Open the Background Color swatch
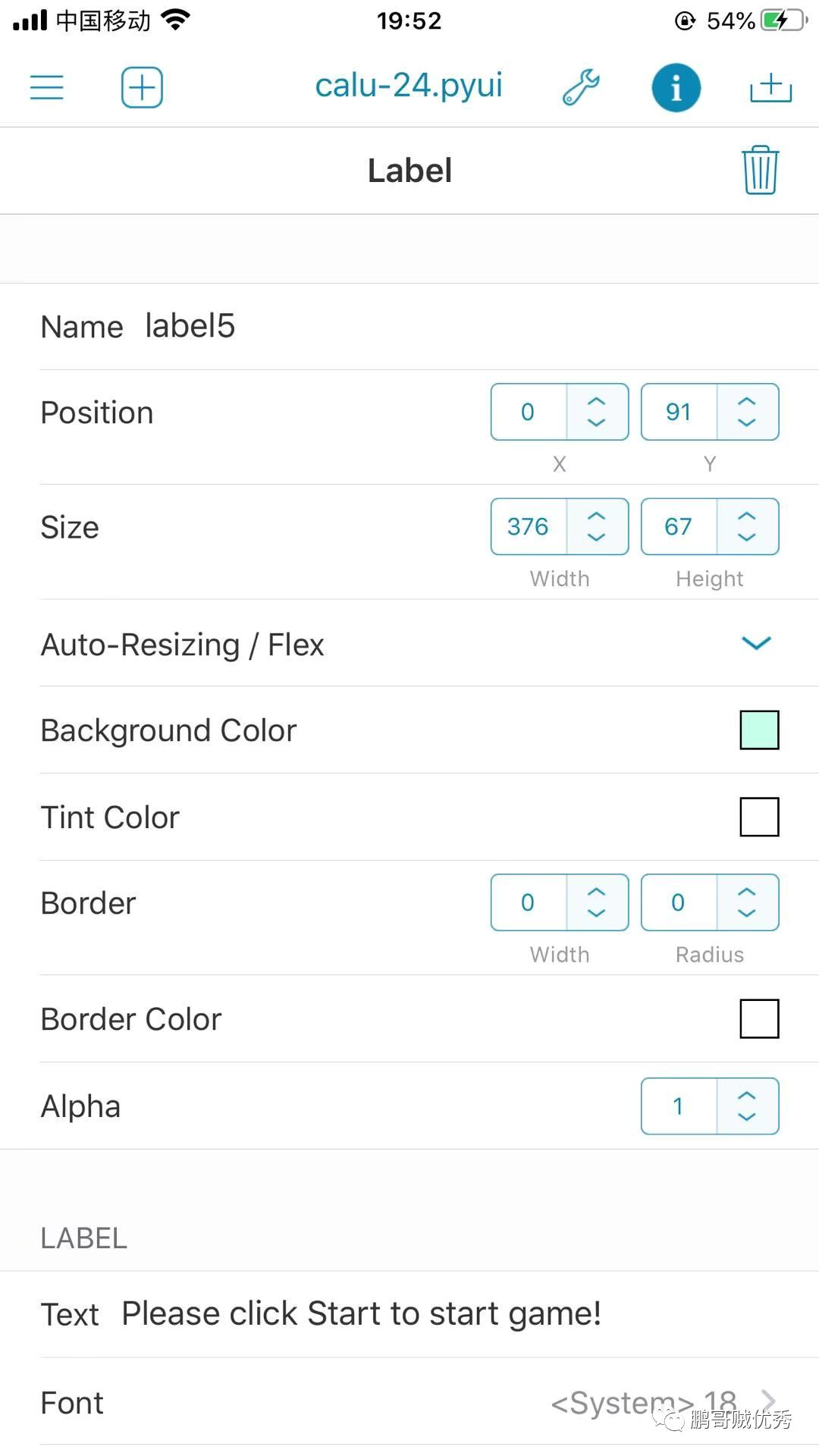 pyautogui.click(x=759, y=730)
